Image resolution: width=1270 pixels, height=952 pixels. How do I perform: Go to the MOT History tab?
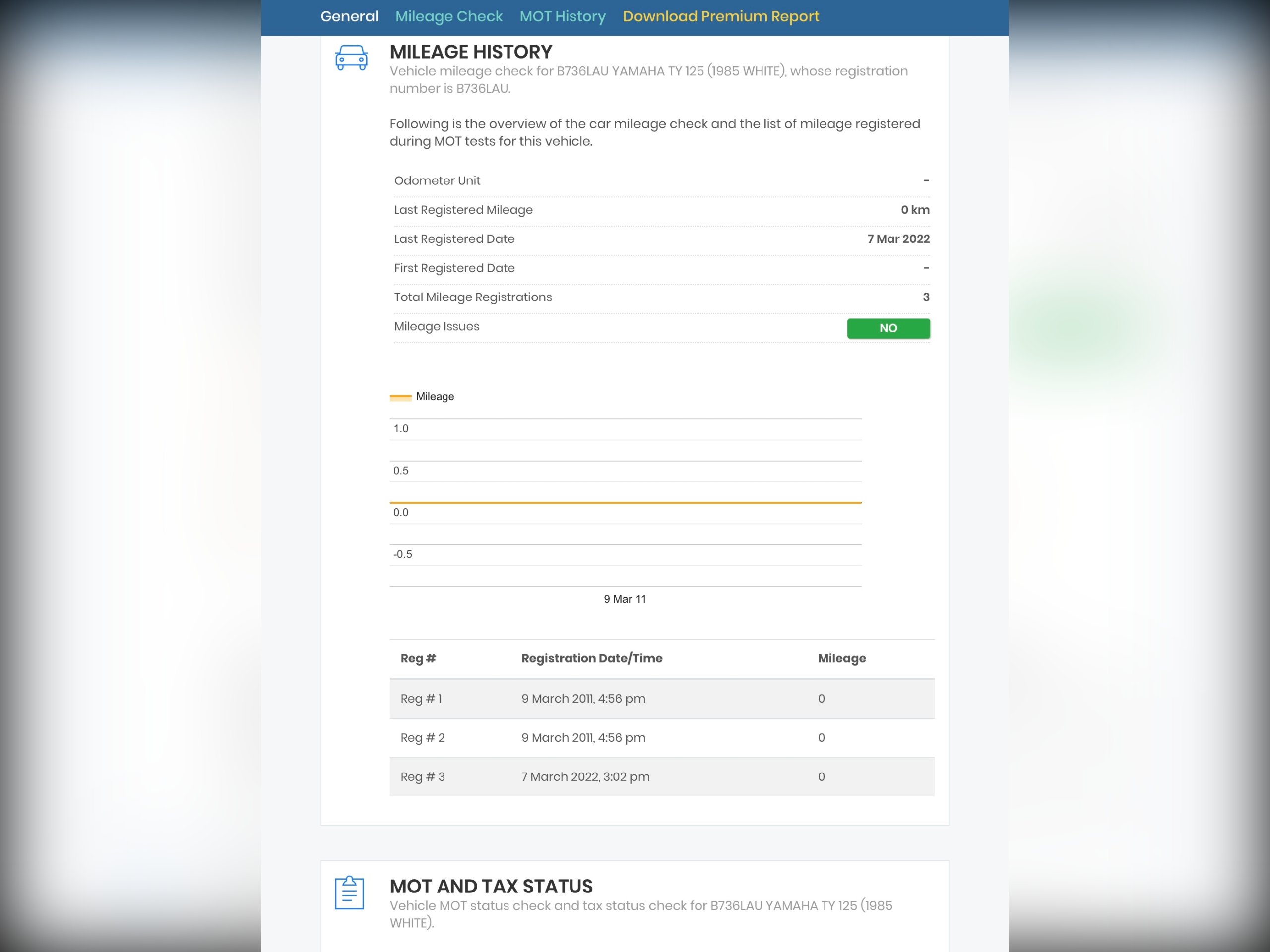[x=562, y=16]
